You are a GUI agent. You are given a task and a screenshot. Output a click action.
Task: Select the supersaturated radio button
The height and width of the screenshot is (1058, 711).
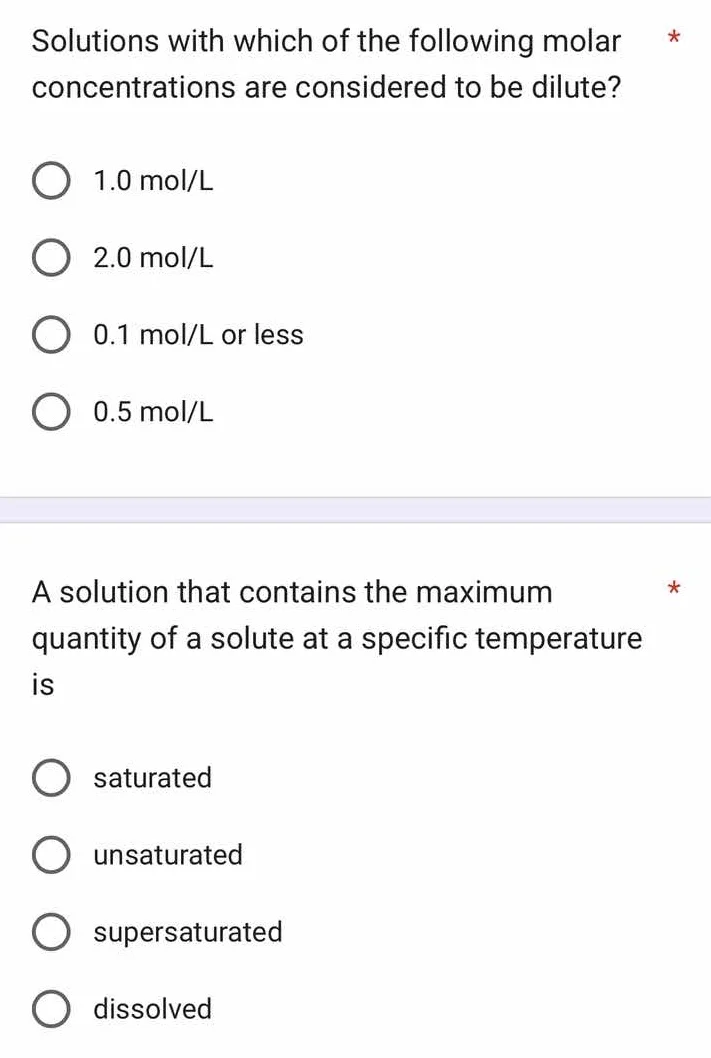[x=51, y=932]
